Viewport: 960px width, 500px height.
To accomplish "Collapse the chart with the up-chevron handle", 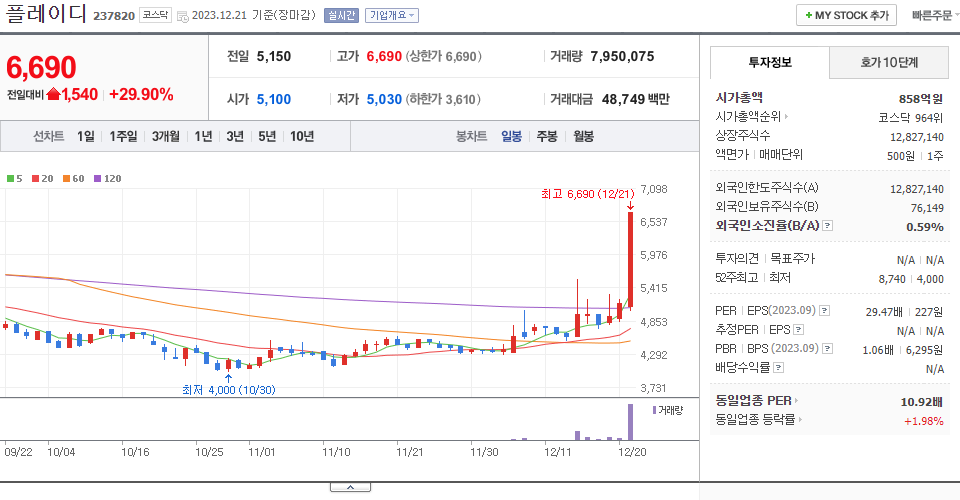I will coord(350,487).
